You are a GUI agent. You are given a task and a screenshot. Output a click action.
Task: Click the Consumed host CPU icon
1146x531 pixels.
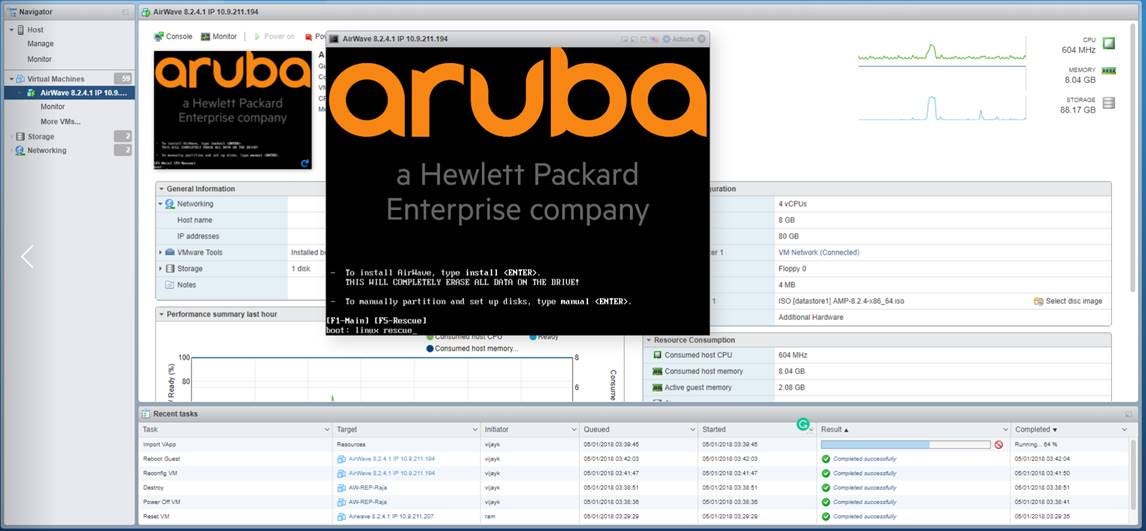point(657,356)
